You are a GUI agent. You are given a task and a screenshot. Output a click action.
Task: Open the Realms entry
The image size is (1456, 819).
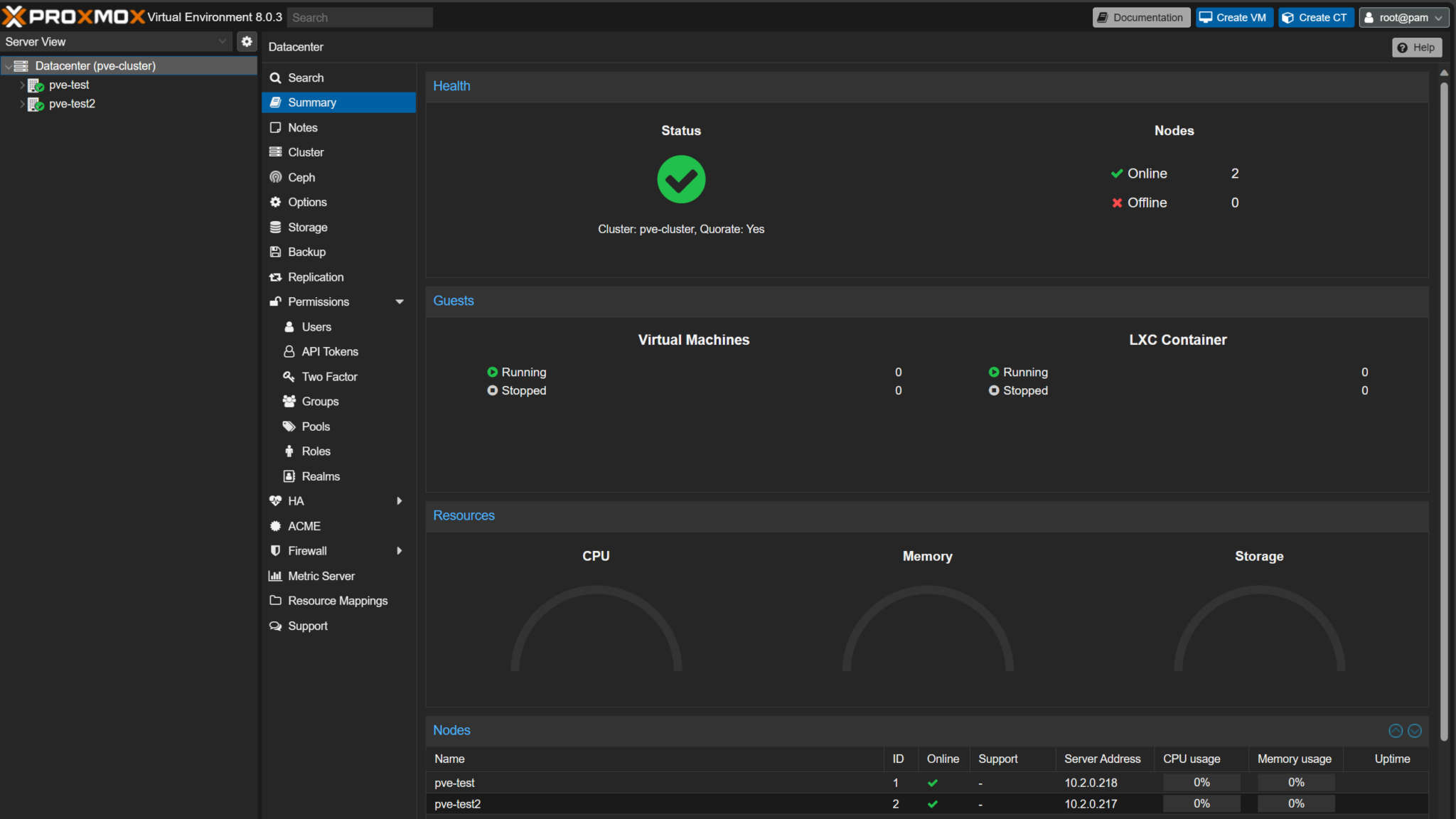[338, 476]
